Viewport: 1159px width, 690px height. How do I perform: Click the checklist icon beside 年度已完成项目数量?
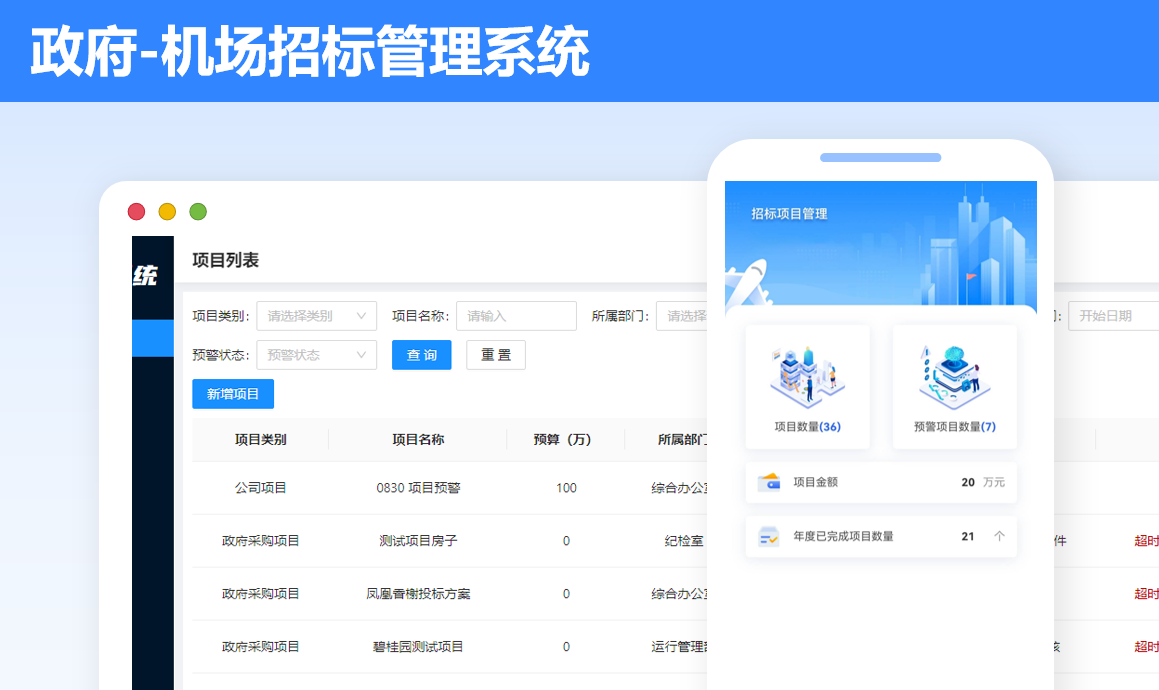(x=769, y=536)
